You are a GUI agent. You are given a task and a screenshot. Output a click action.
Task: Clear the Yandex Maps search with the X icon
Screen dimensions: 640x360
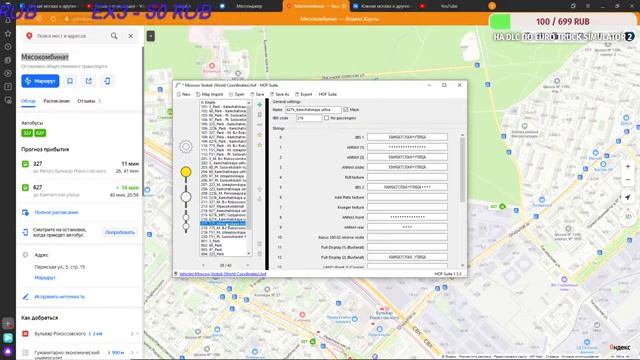(131, 36)
